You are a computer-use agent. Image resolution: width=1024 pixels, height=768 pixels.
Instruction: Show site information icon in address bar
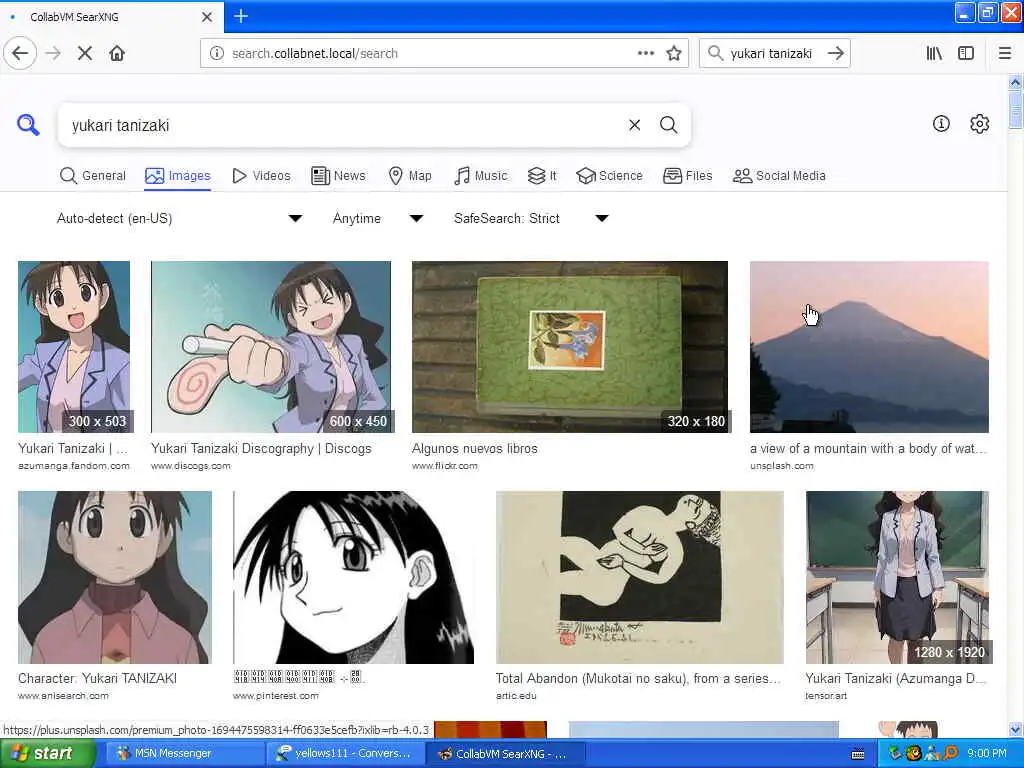tap(217, 54)
